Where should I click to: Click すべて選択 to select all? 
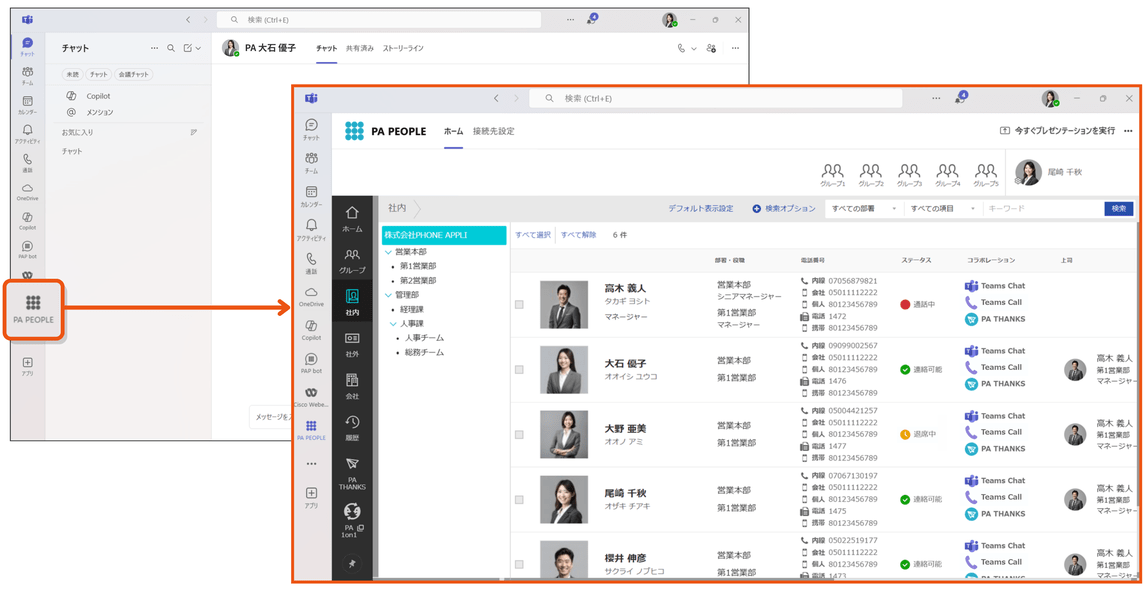pos(533,235)
